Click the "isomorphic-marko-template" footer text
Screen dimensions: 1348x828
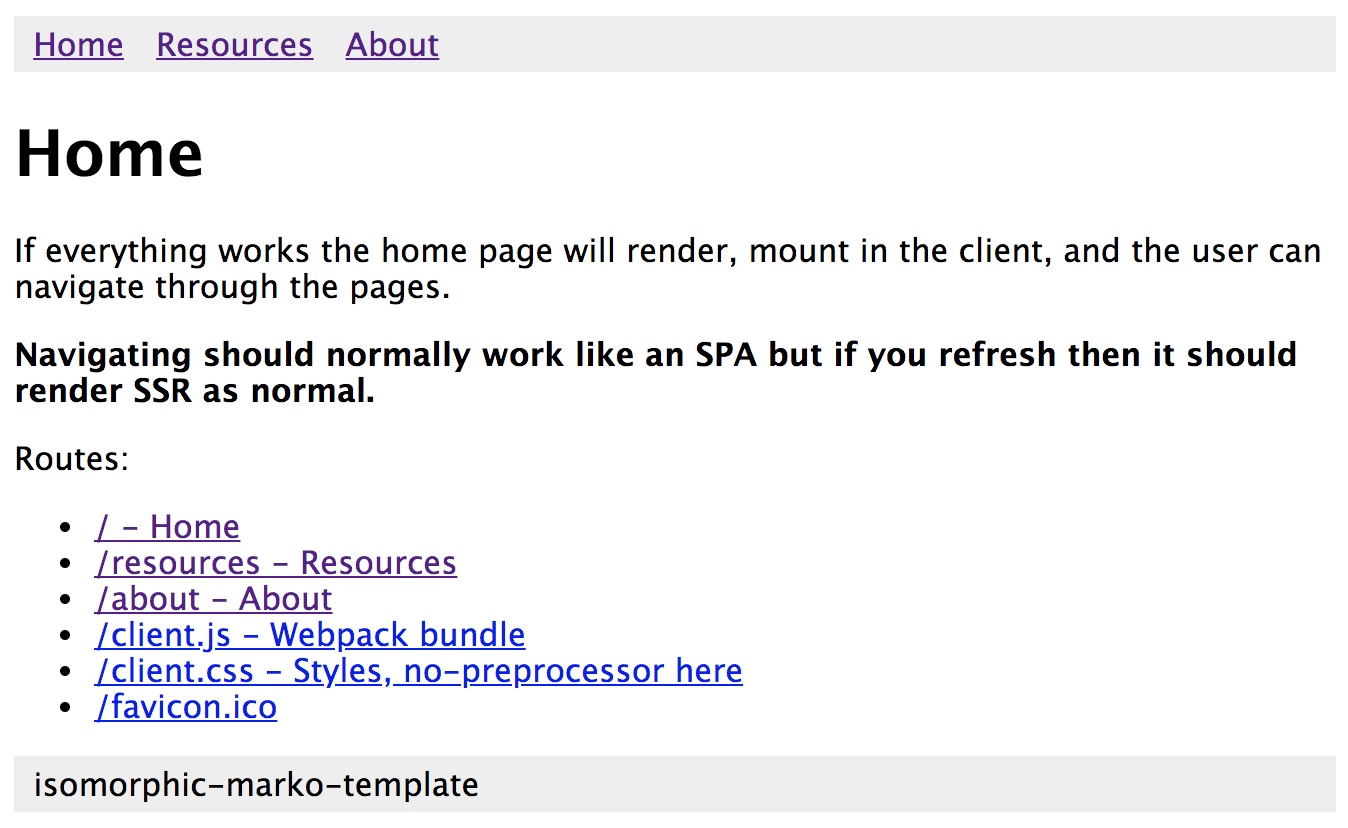pos(256,785)
